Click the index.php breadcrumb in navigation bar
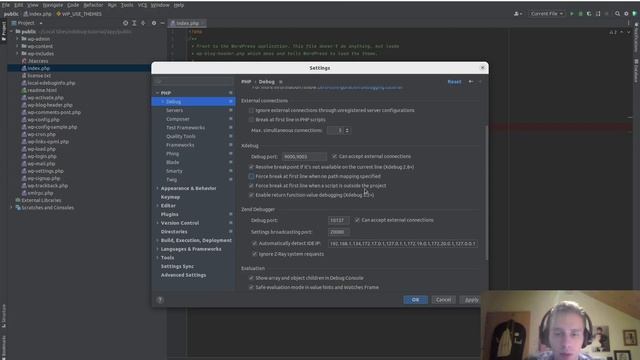Screen dimensions: 640x360 click(x=38, y=14)
